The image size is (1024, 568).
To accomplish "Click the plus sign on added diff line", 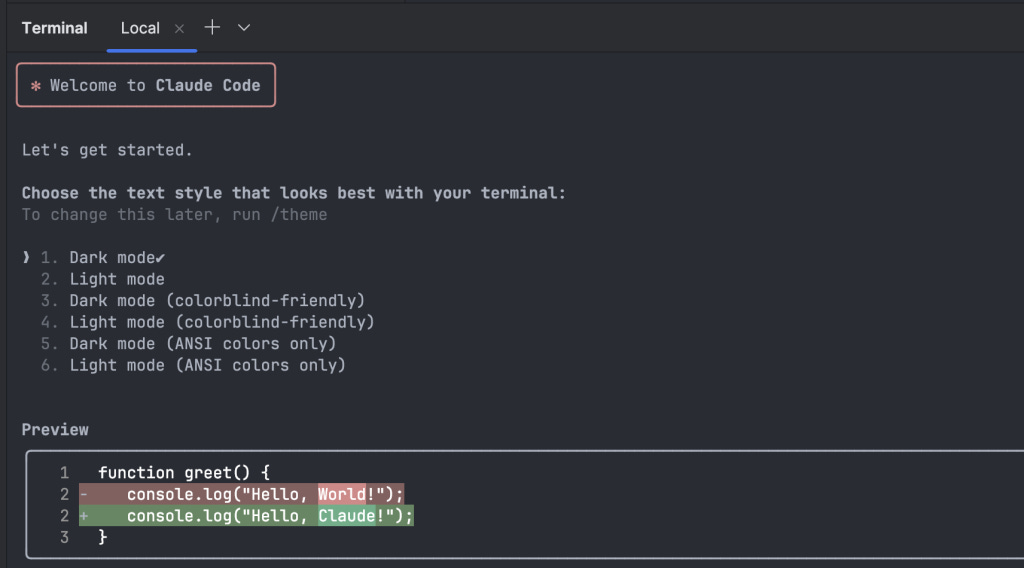I will (84, 516).
